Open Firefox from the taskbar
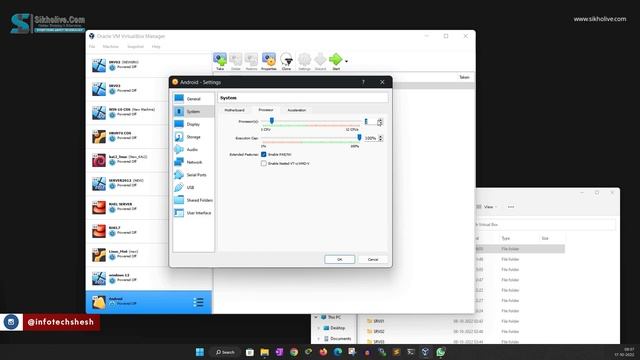Screen dimensions: 640x360 (323, 352)
